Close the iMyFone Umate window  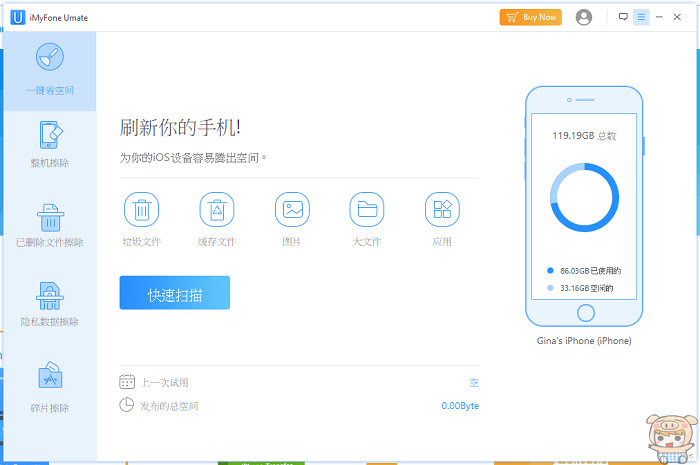(677, 17)
